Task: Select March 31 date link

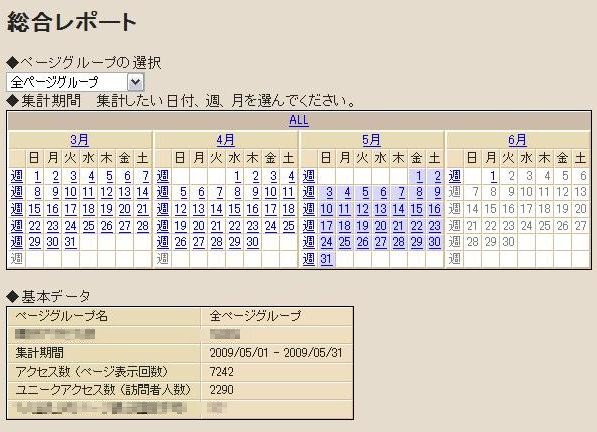Action: (70, 242)
